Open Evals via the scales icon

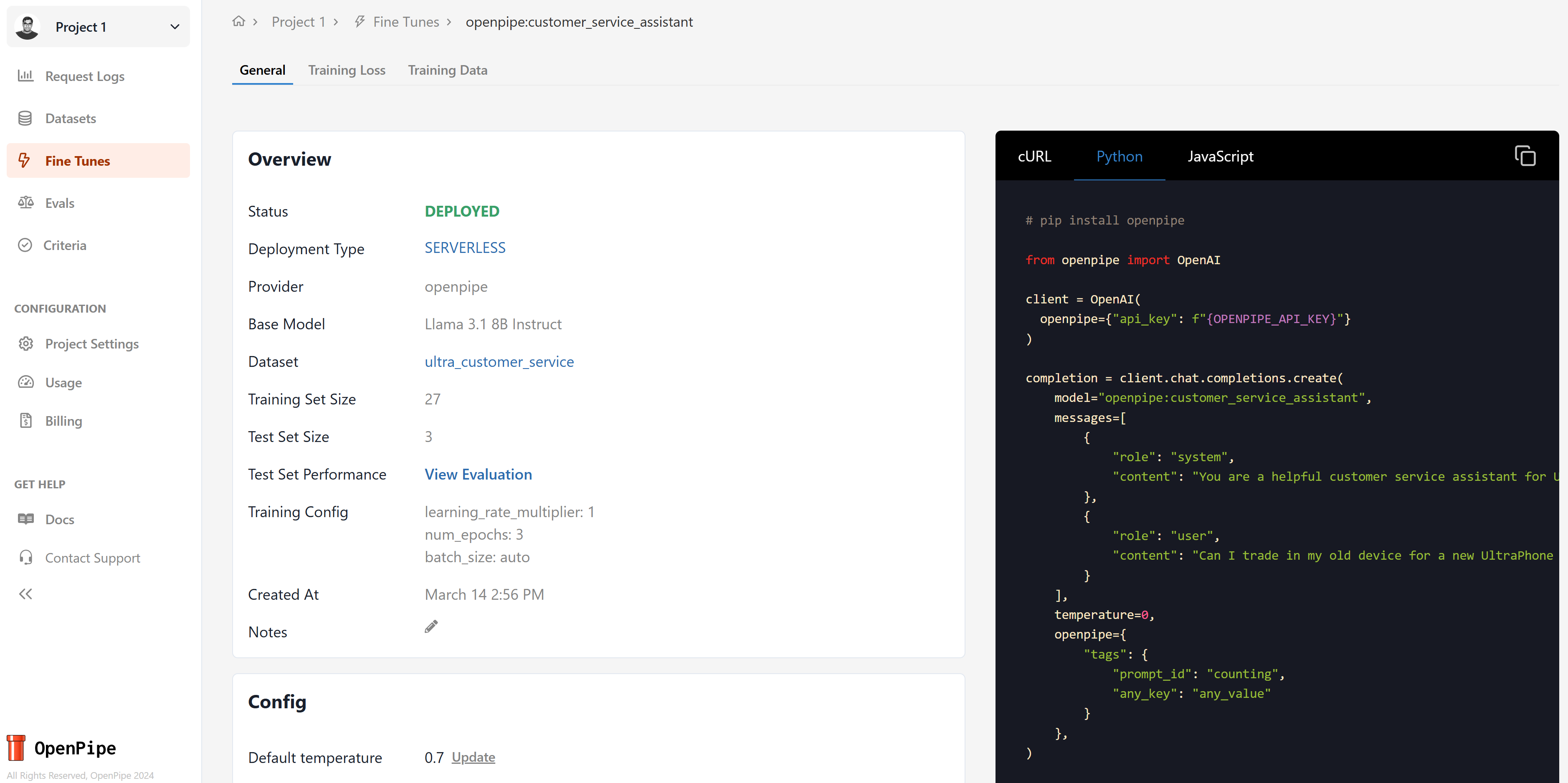(25, 202)
